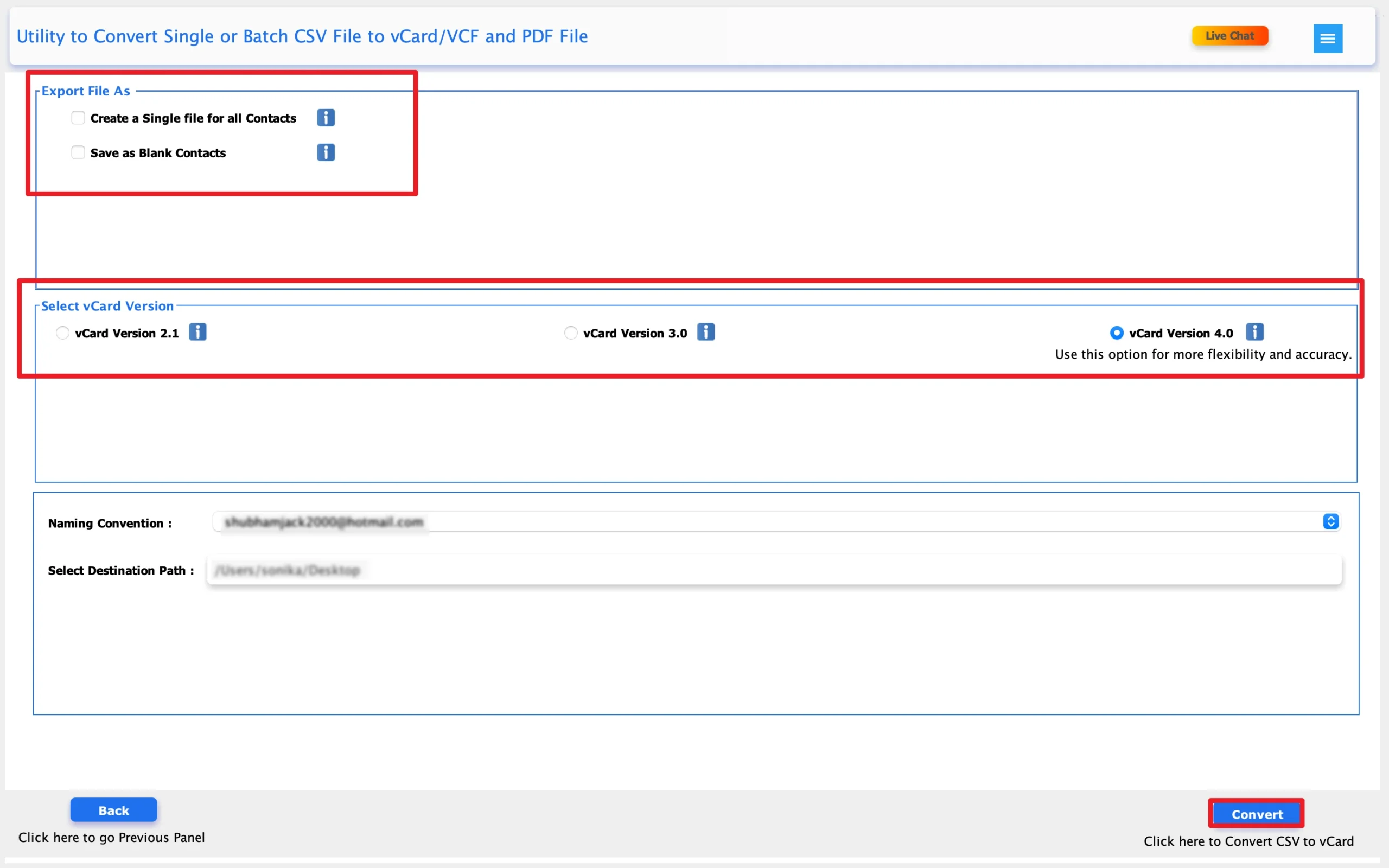Click the 'Naming Convention :' label
This screenshot has width=1389, height=868.
click(110, 523)
